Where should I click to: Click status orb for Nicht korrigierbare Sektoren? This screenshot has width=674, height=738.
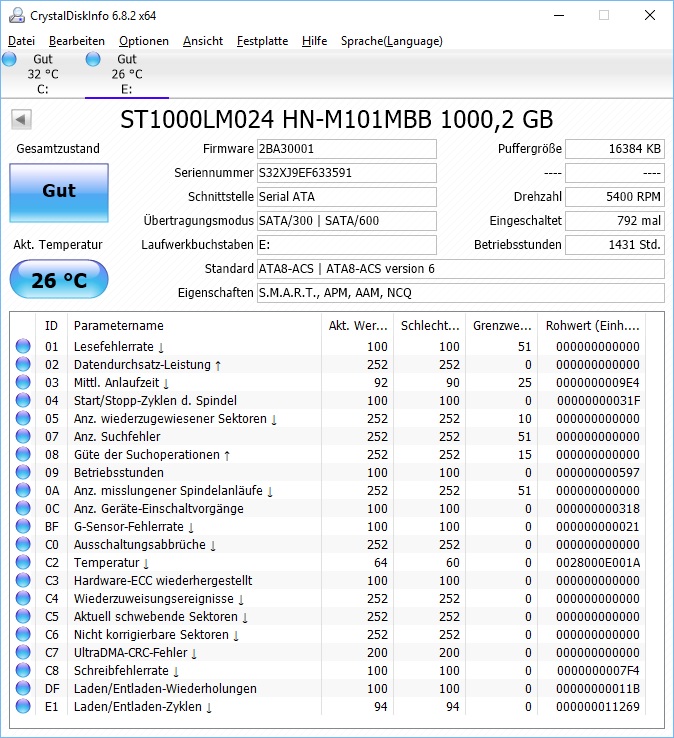[23, 634]
